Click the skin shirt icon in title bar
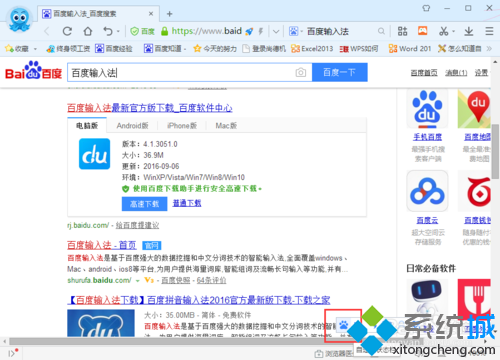This screenshot has height=360, width=500. pyautogui.click(x=426, y=8)
